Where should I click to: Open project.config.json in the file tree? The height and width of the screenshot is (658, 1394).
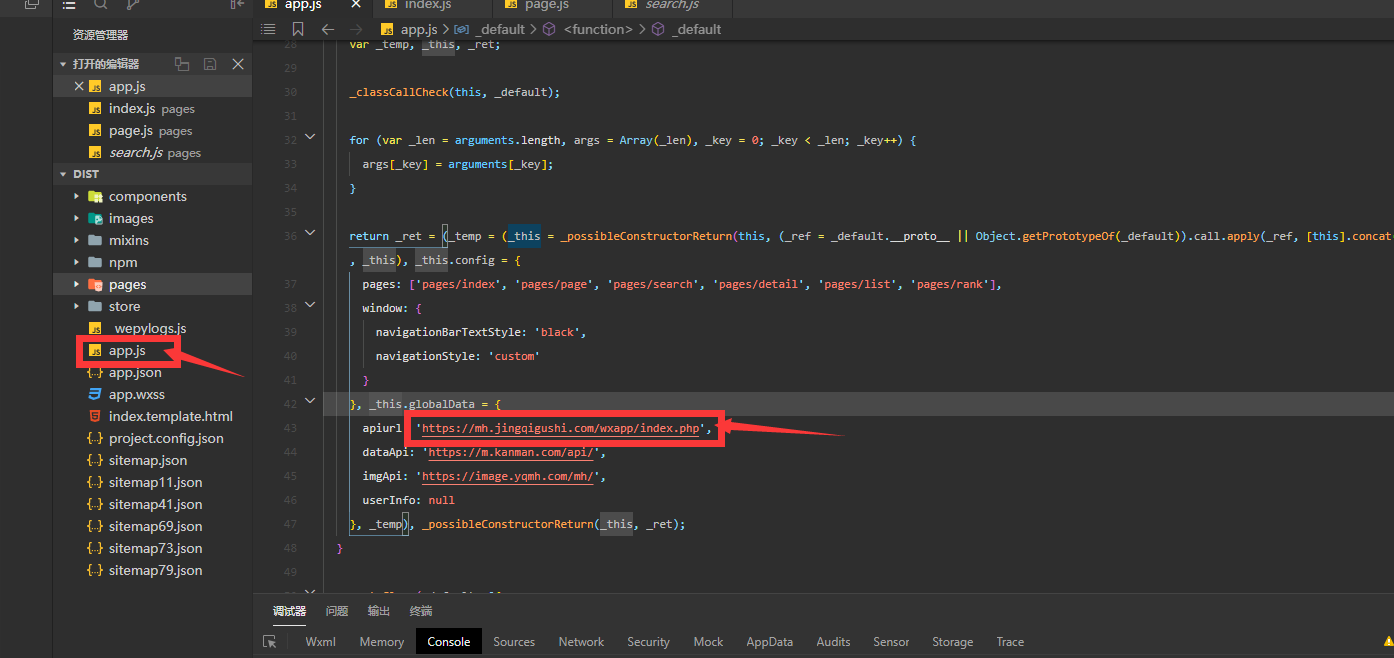pos(166,438)
